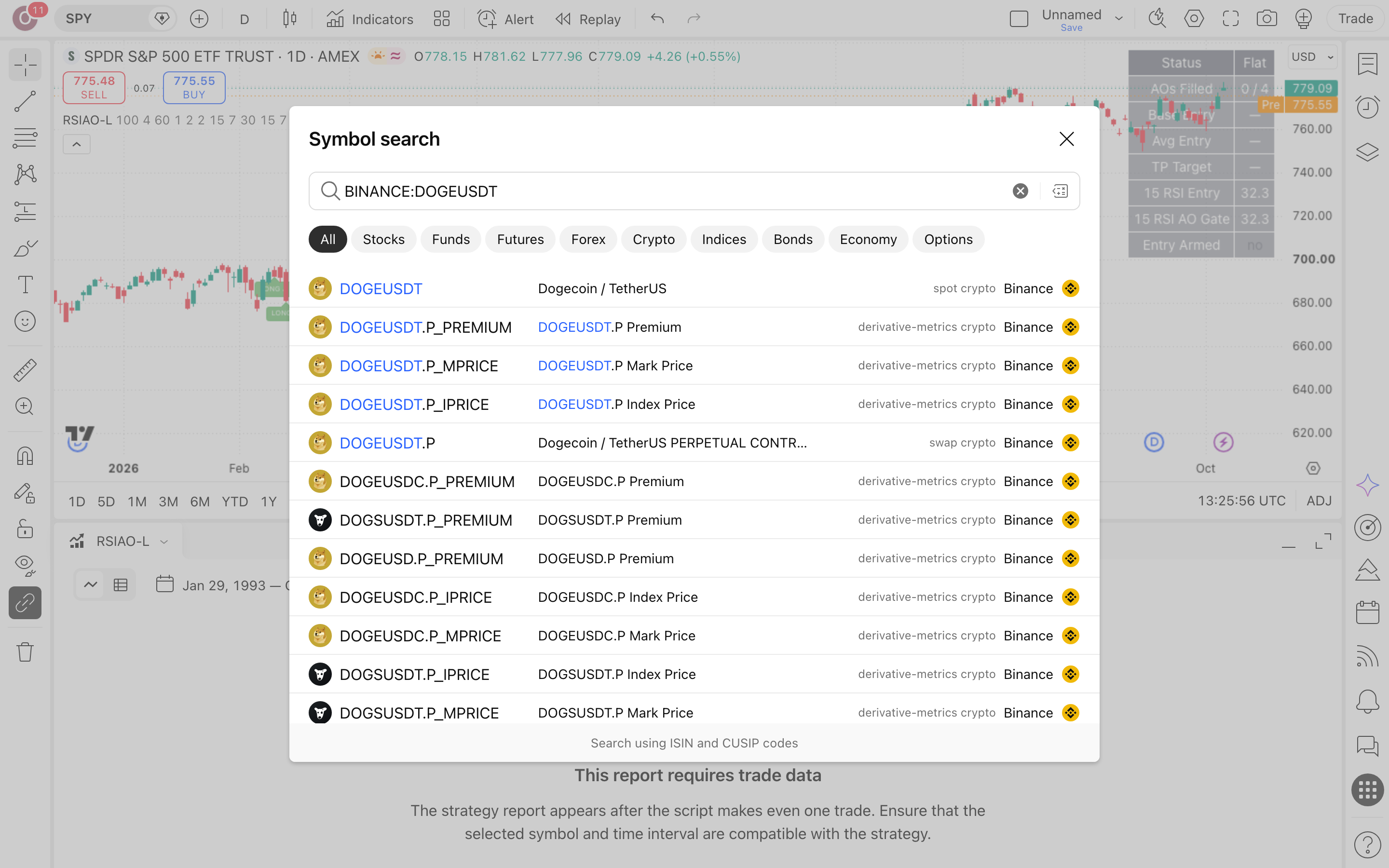The height and width of the screenshot is (868, 1389).
Task: Open the D timeframe interval selector
Action: click(x=245, y=19)
